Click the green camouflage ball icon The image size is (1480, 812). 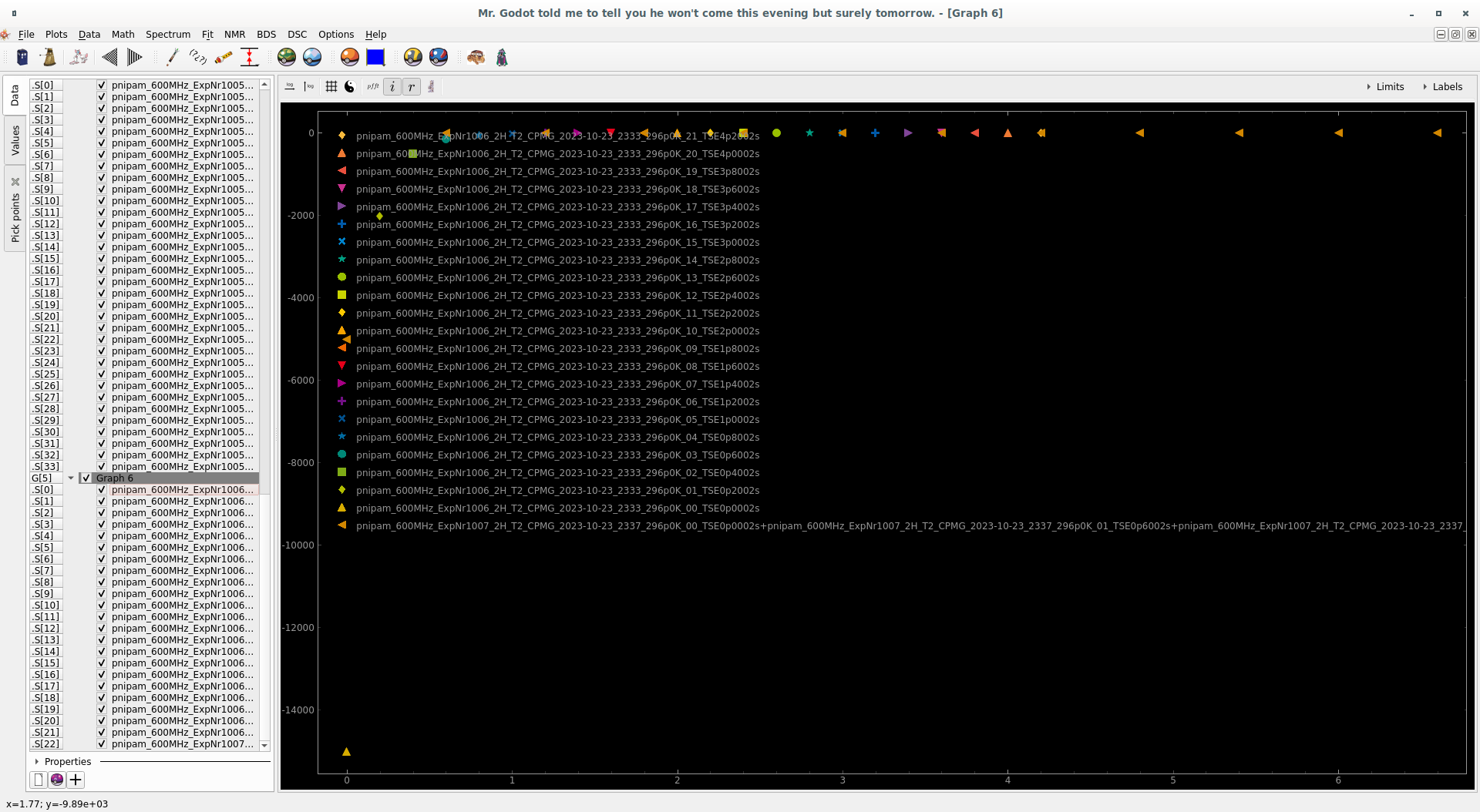click(x=287, y=57)
